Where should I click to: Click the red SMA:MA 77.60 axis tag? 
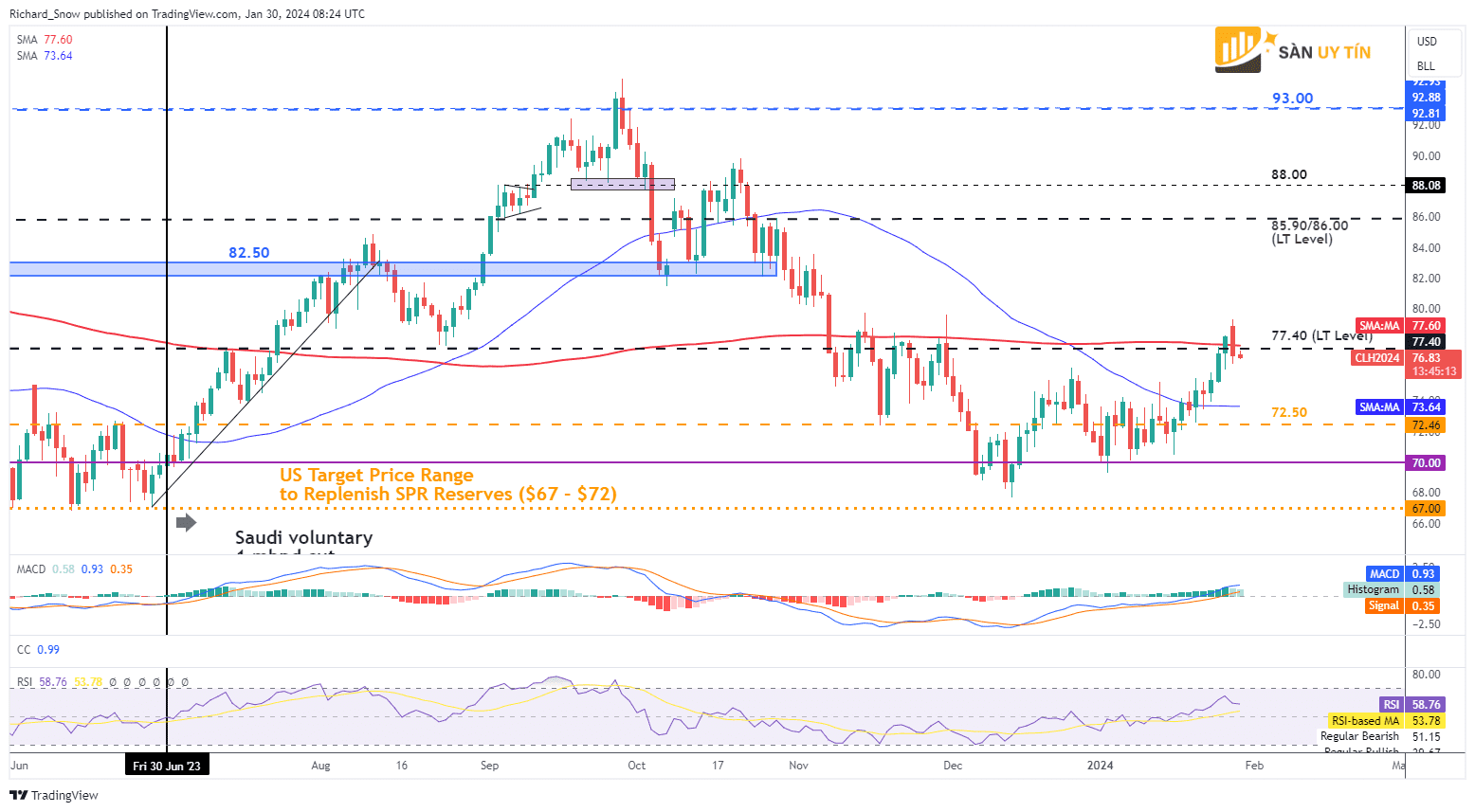[1400, 326]
